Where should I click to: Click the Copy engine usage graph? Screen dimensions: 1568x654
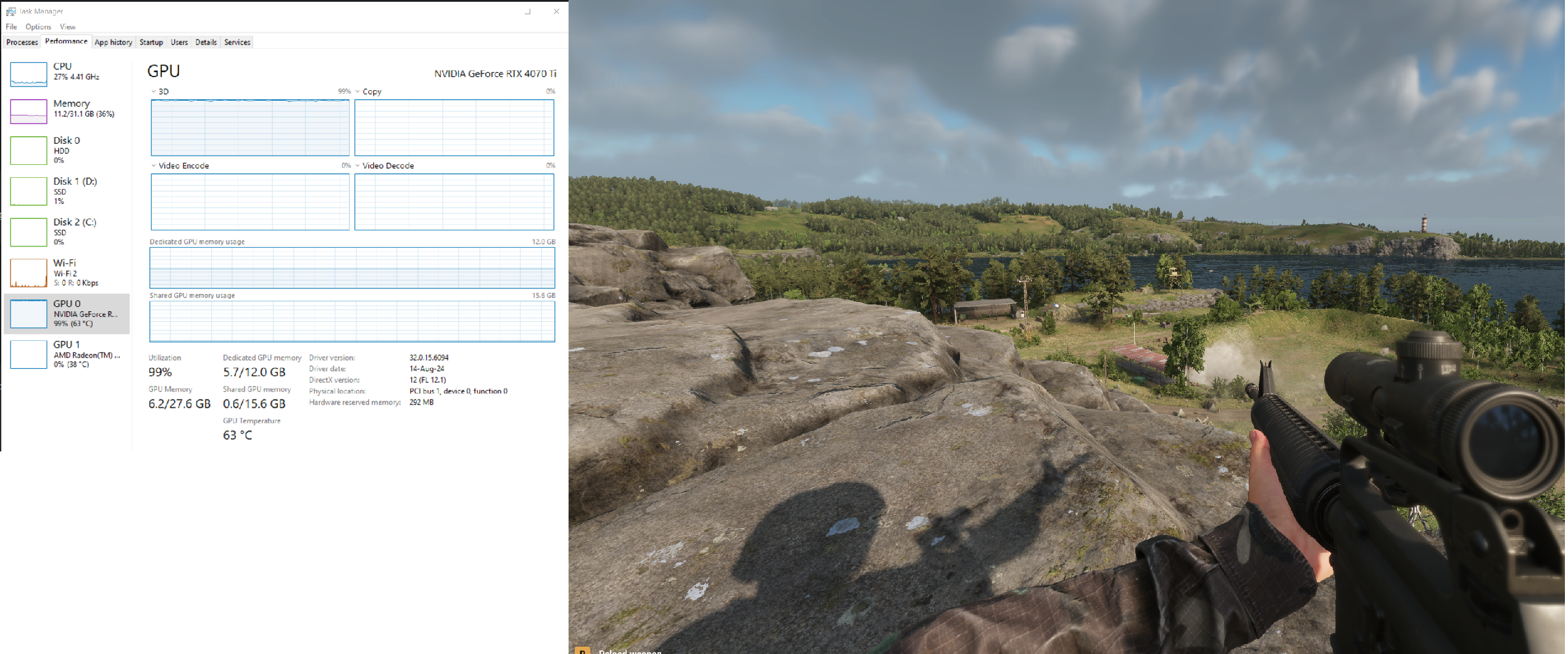(x=454, y=128)
